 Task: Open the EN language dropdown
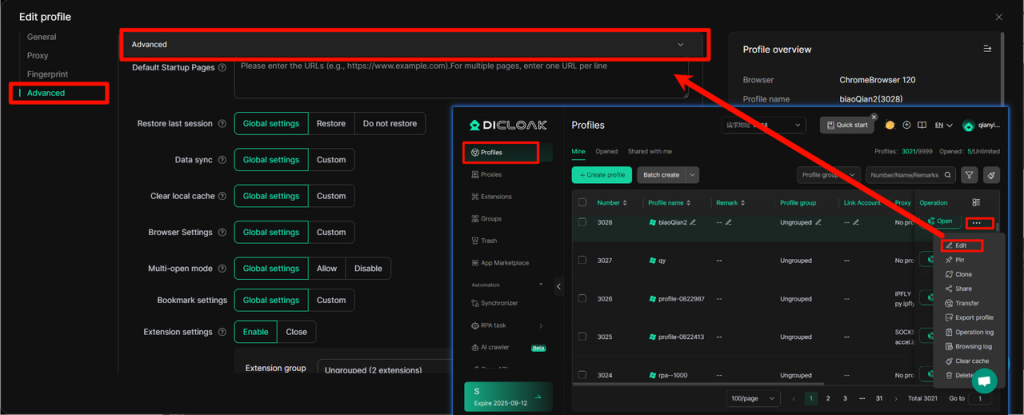coord(944,125)
